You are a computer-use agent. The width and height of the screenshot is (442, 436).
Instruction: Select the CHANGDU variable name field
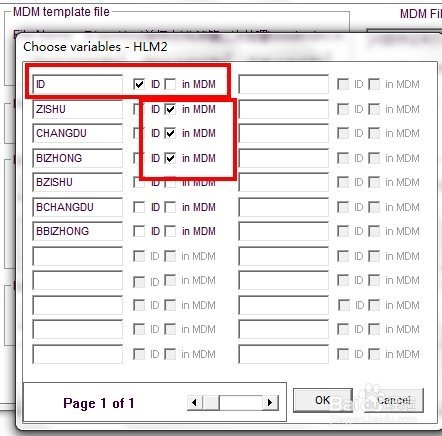[x=78, y=133]
